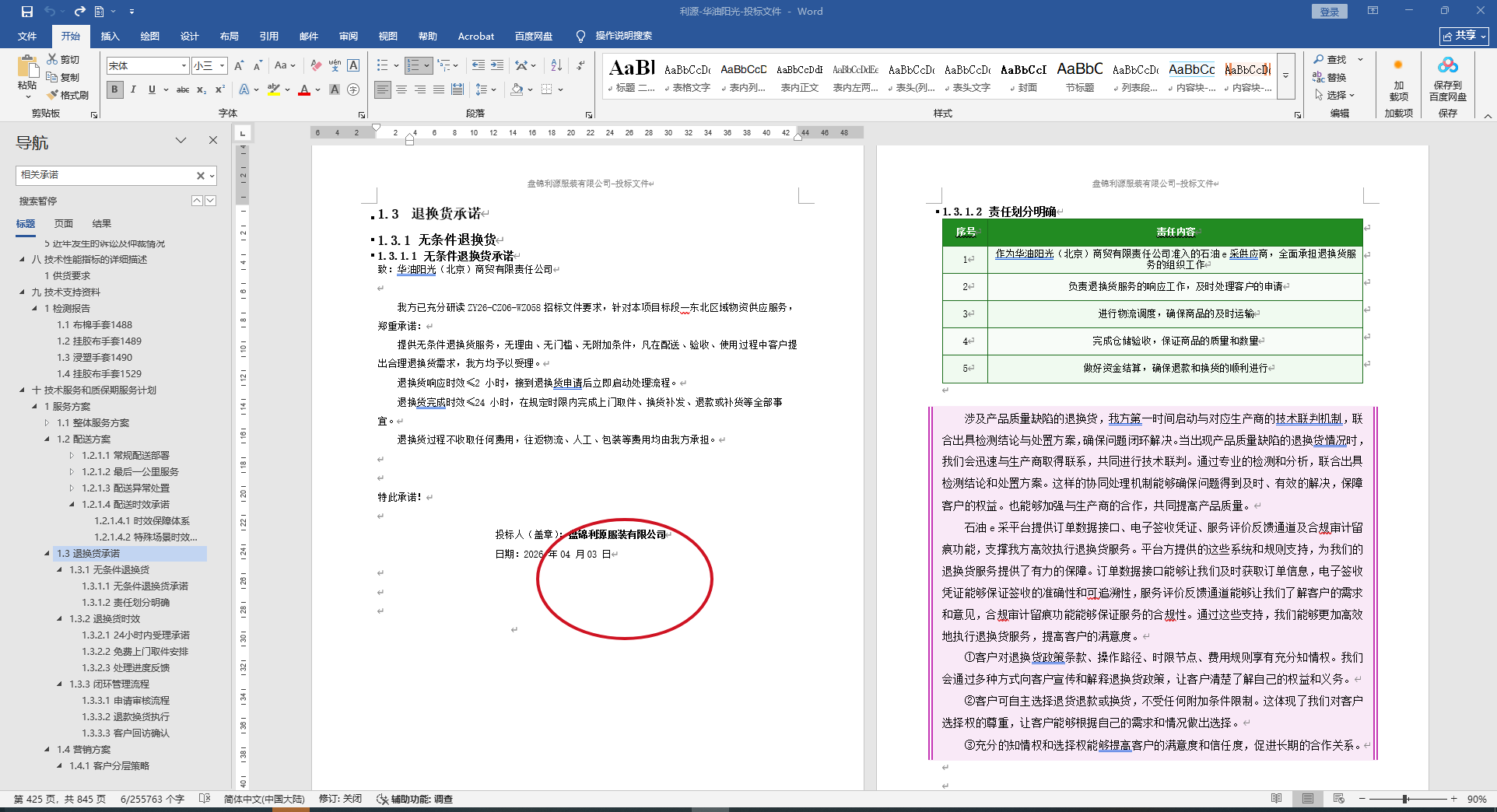This screenshot has width=1497, height=812.
Task: Click the clear formatting eraser icon
Action: pos(316,65)
